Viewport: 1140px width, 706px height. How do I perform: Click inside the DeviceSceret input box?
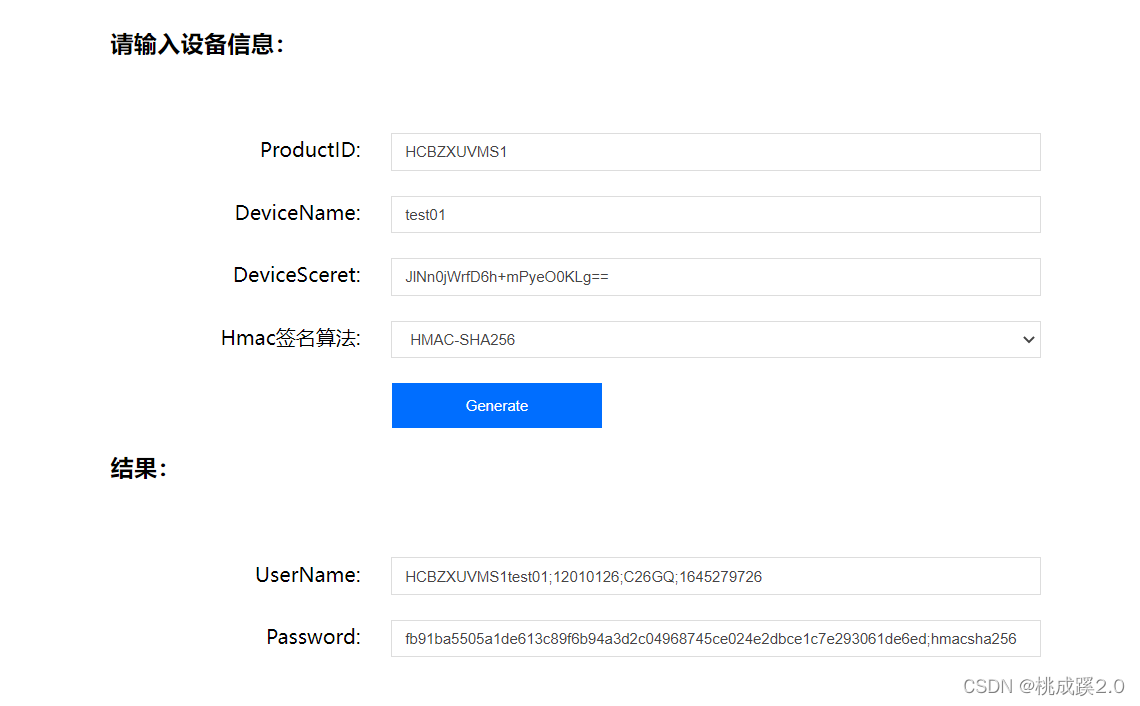pos(715,277)
